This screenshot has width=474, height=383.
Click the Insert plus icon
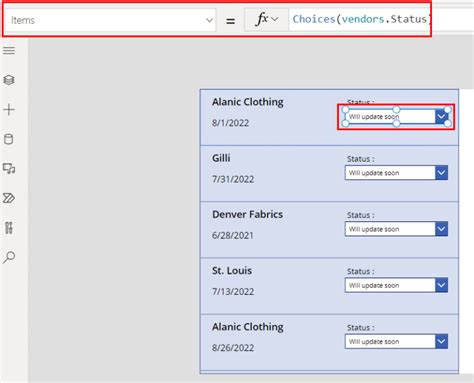9,110
